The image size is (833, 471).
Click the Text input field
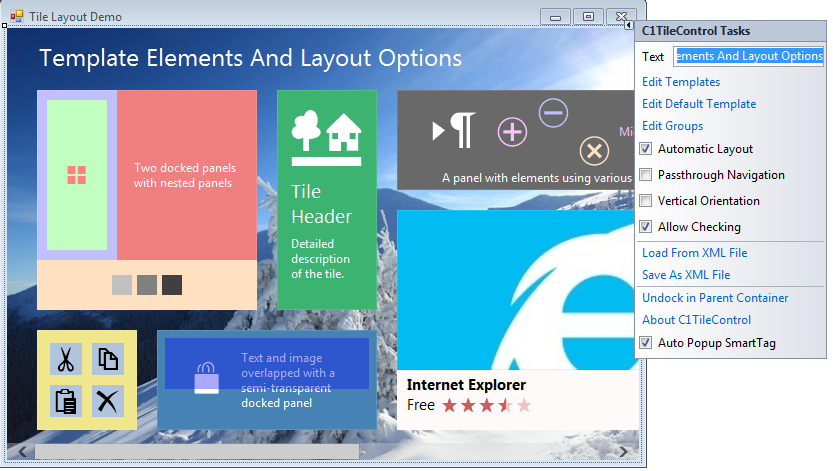coord(749,56)
